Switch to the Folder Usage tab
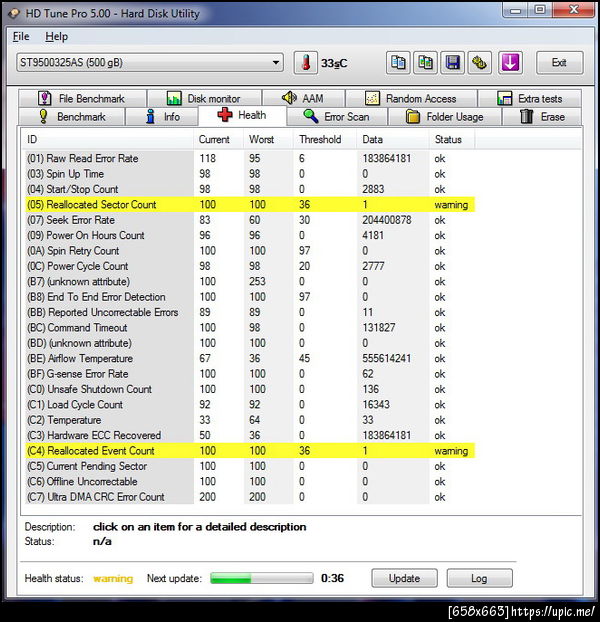 [445, 117]
